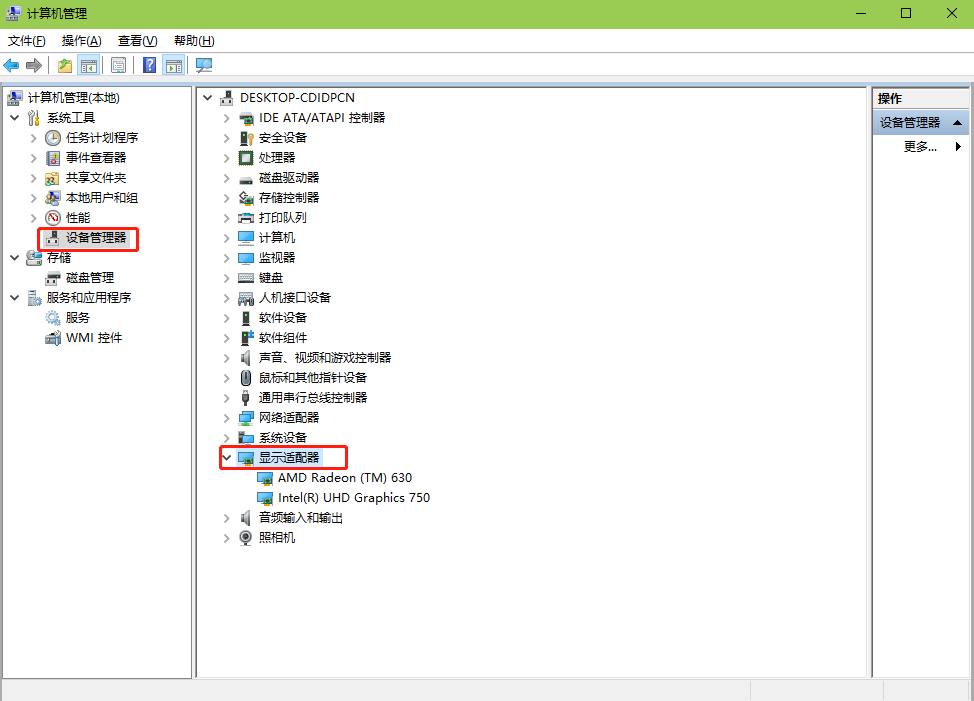
Task: Open the 查看(V) menu
Action: point(137,41)
